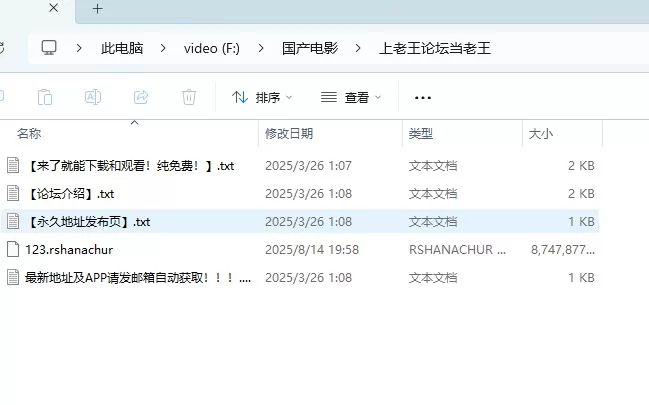
Task: Select file 【论坛介绍】.txt
Action: pos(70,194)
